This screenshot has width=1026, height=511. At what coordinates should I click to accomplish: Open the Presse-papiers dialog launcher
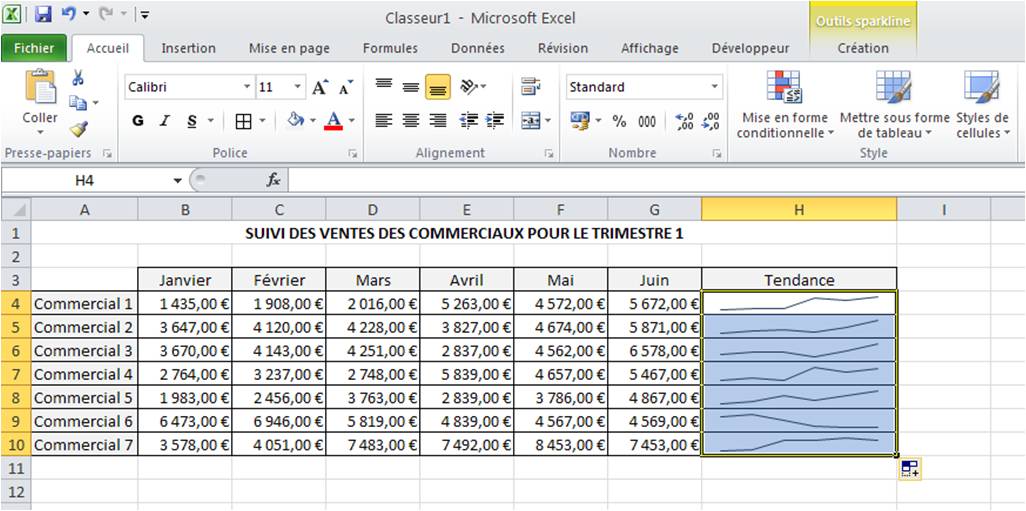click(107, 154)
